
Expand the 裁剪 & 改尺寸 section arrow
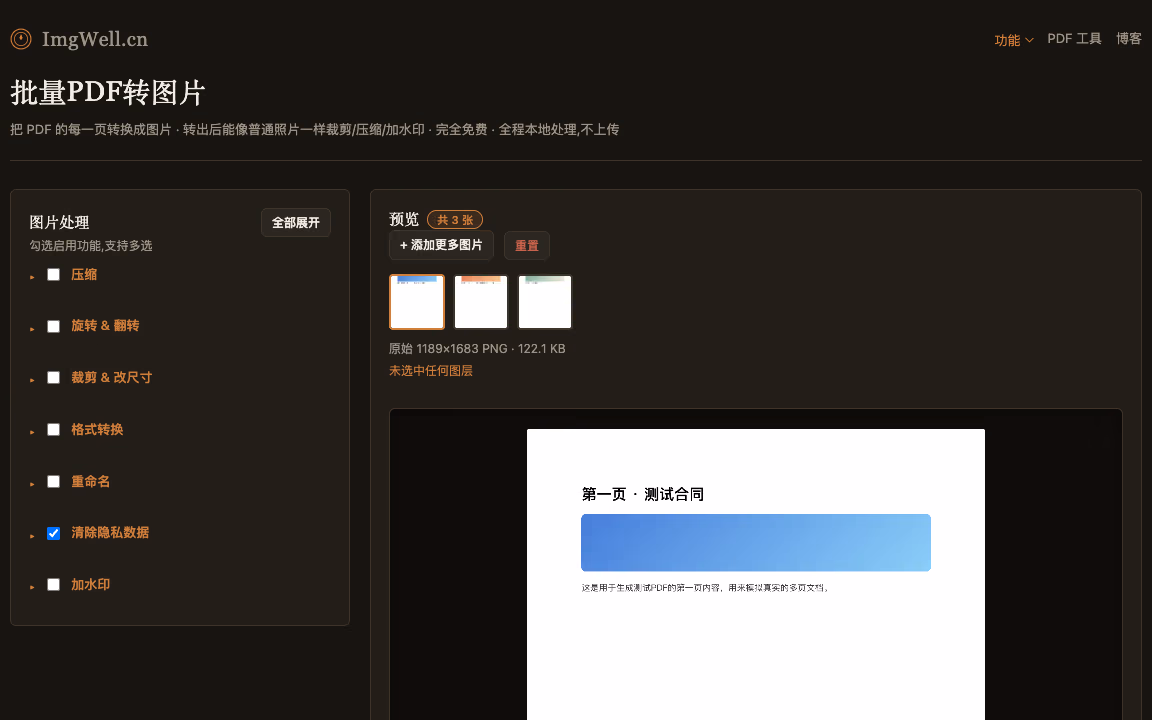tap(32, 380)
